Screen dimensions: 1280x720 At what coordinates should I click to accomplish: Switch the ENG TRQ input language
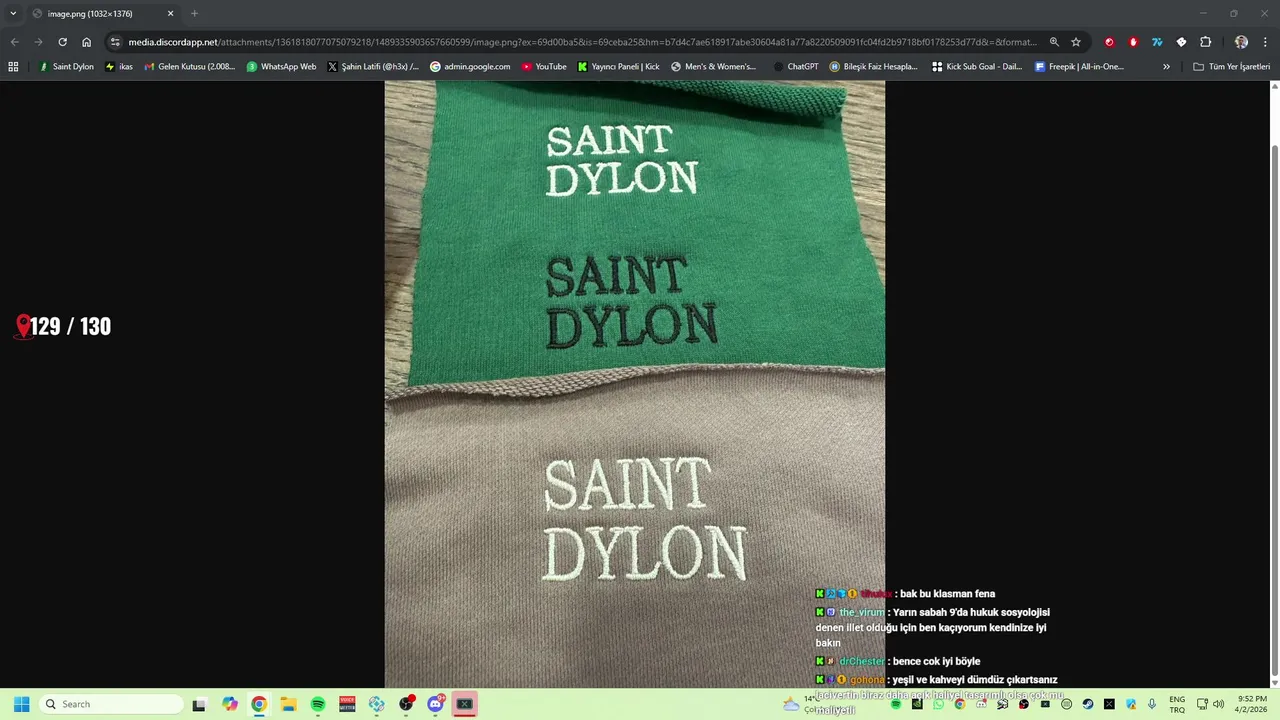(1177, 704)
